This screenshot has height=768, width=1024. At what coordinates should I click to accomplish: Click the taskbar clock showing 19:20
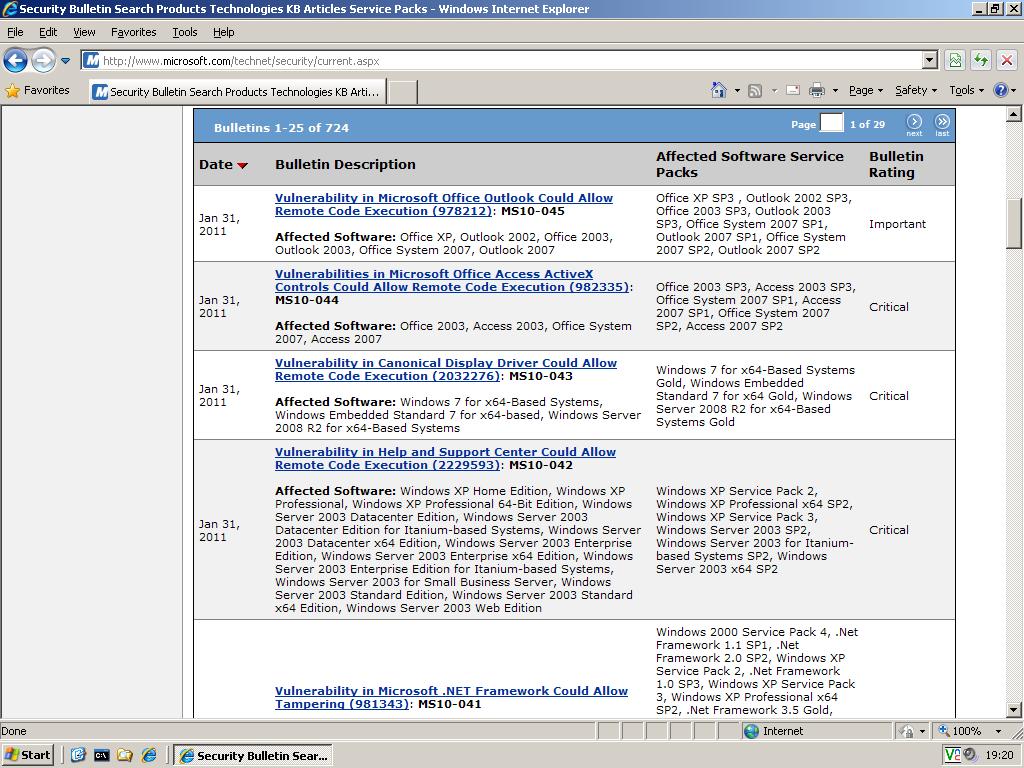(999, 755)
